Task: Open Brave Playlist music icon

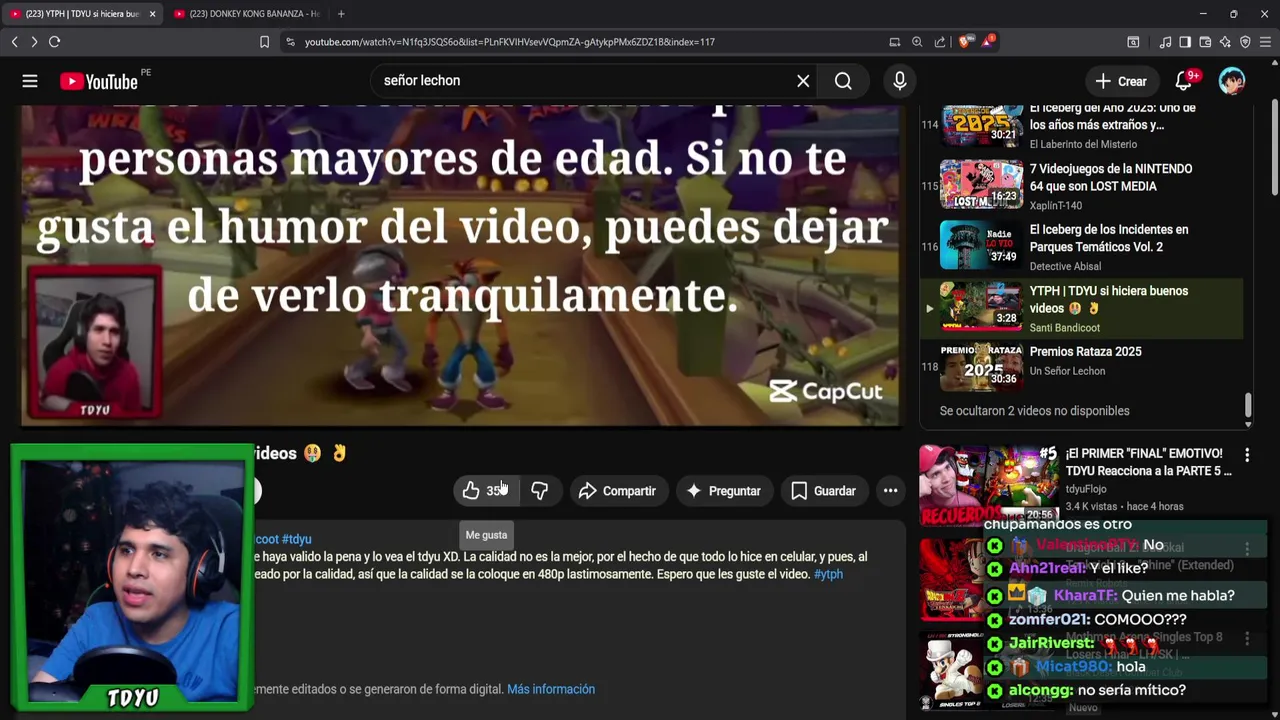Action: coord(1165,42)
